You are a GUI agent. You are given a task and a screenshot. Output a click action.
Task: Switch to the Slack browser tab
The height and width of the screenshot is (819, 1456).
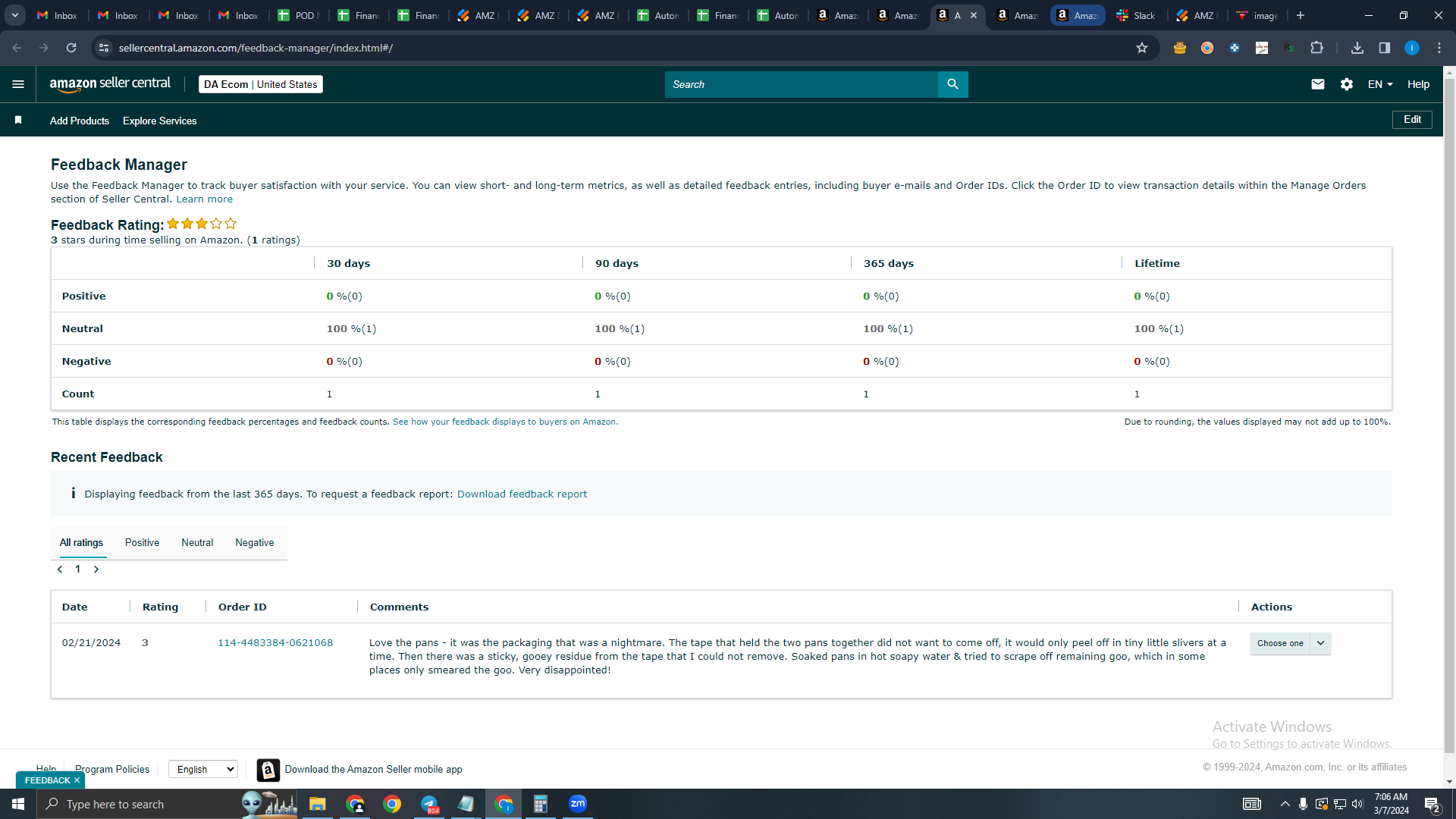[x=1135, y=15]
